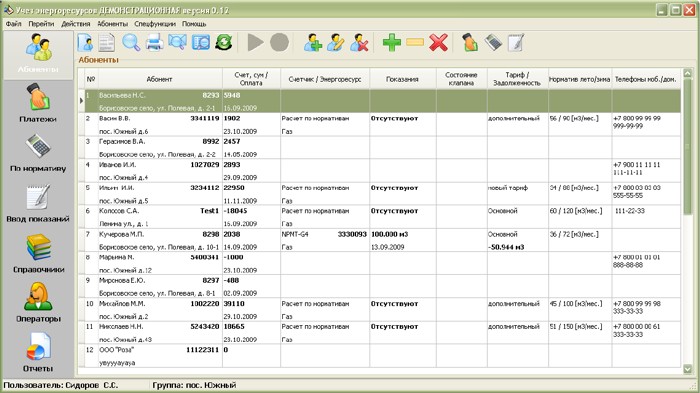Open the Платежи sidebar section

pos(38,103)
